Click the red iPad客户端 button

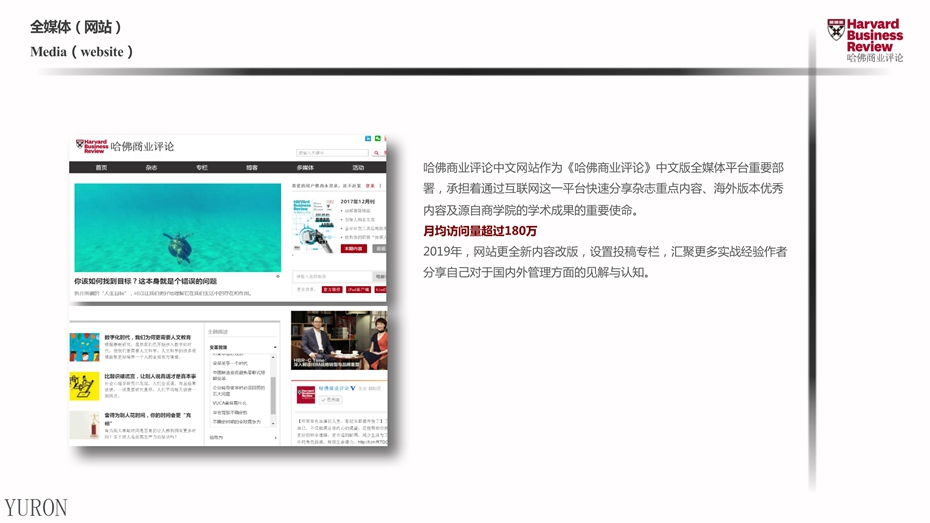click(x=358, y=289)
